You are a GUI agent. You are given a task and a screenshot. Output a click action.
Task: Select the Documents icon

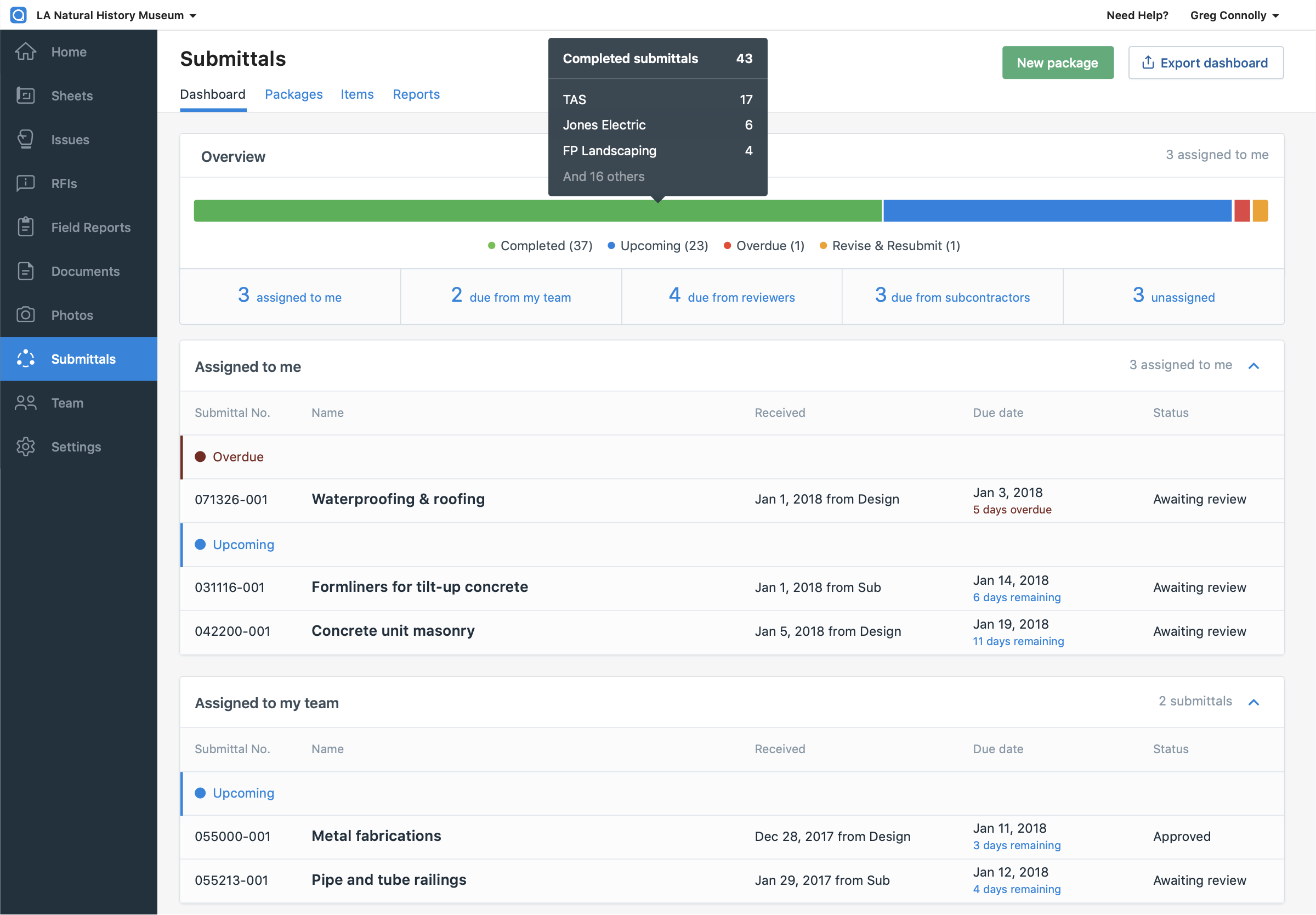click(25, 270)
